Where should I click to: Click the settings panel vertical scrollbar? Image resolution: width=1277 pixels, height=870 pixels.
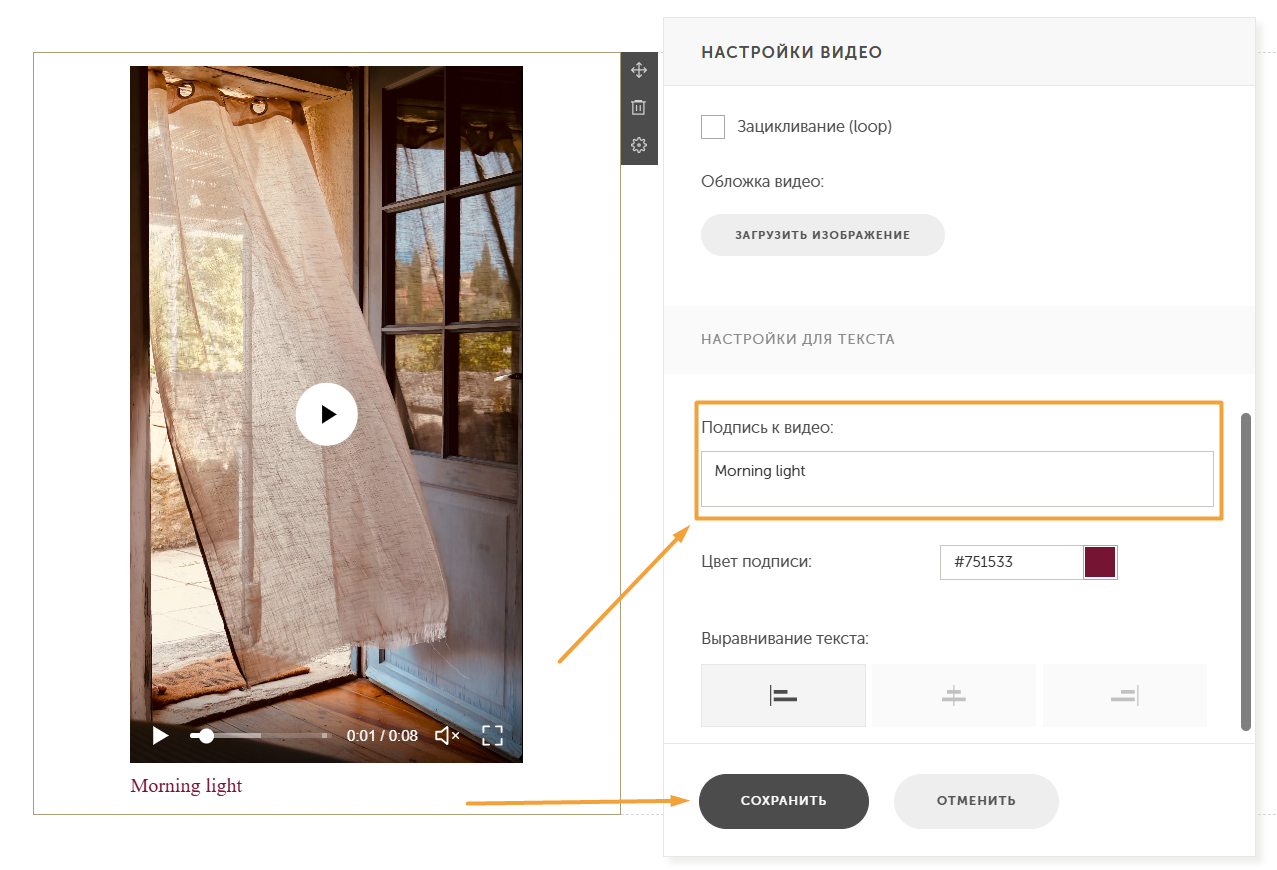[1246, 572]
